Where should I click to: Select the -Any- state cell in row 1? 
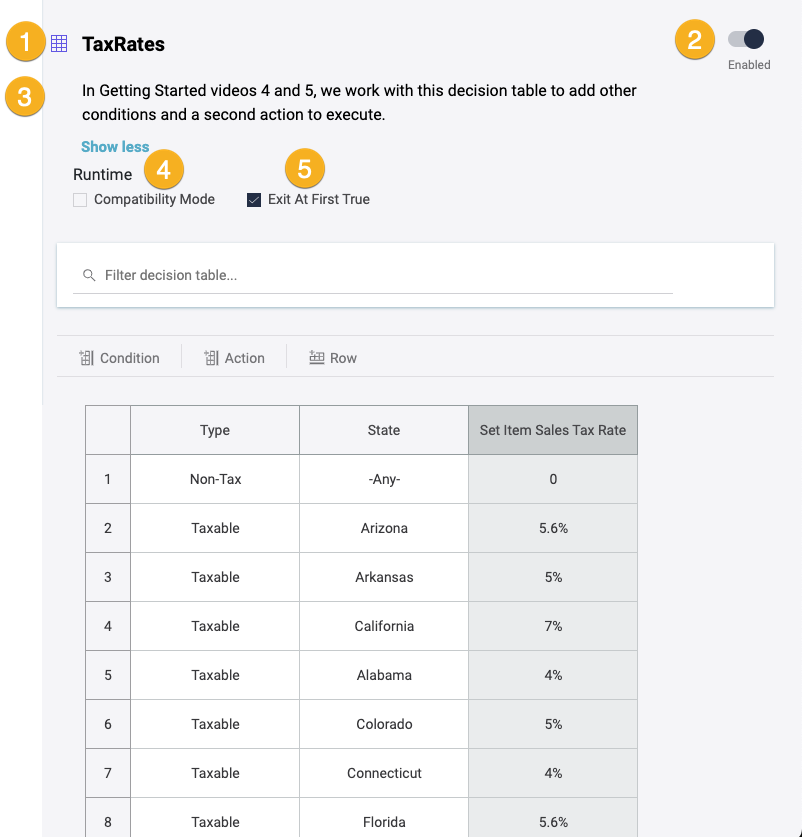(x=384, y=479)
